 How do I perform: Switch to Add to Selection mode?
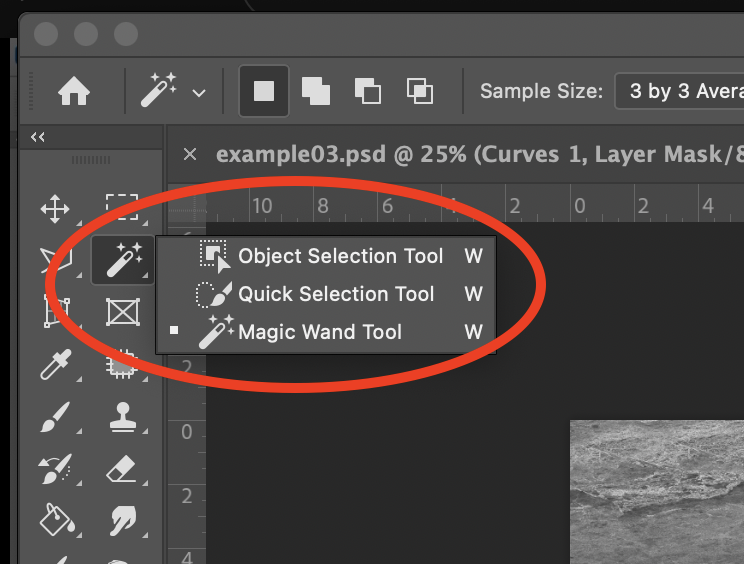pyautogui.click(x=316, y=91)
